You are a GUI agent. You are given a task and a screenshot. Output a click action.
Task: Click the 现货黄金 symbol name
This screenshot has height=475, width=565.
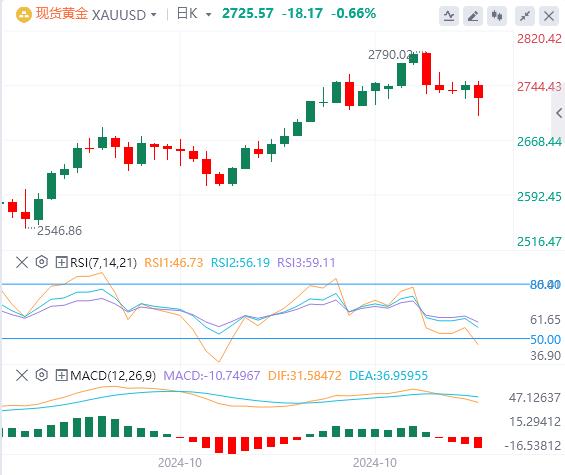[x=61, y=14]
